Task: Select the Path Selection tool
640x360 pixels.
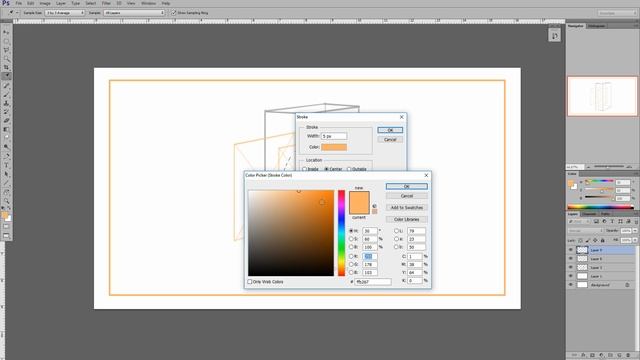Action: 6,174
